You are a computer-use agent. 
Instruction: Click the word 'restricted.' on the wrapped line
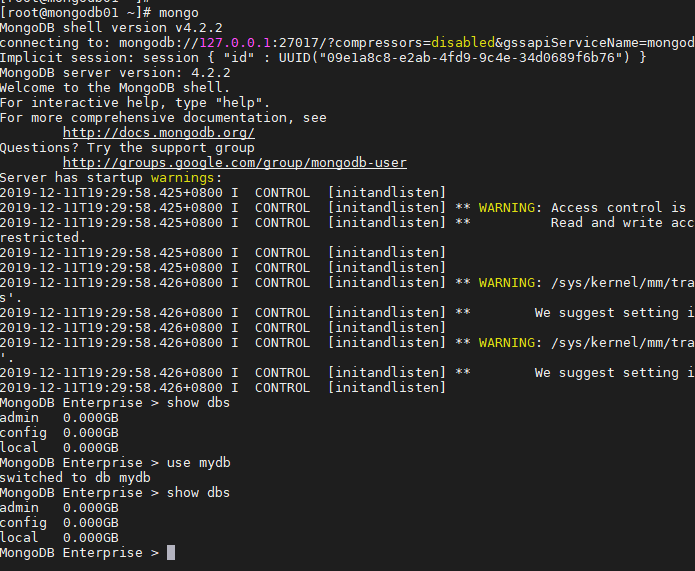click(x=43, y=238)
